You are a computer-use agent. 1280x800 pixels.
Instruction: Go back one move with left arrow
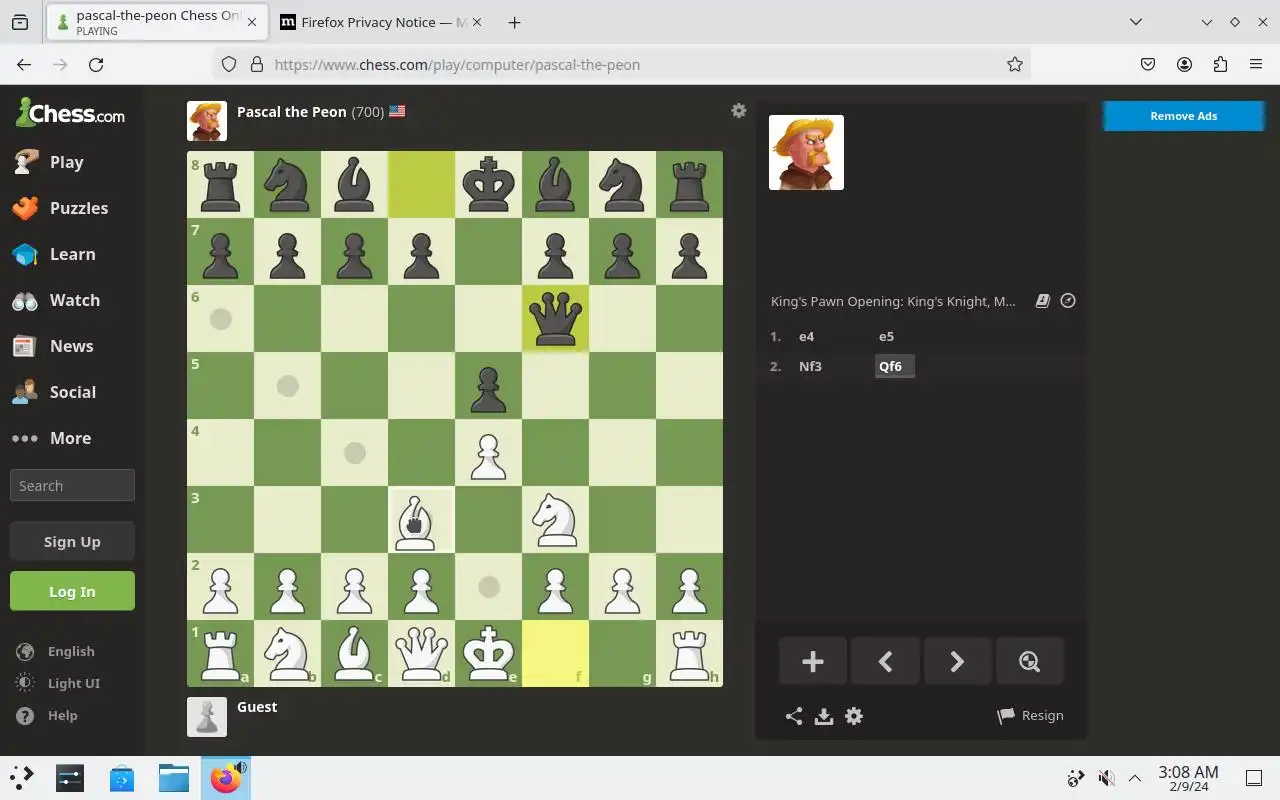(885, 661)
